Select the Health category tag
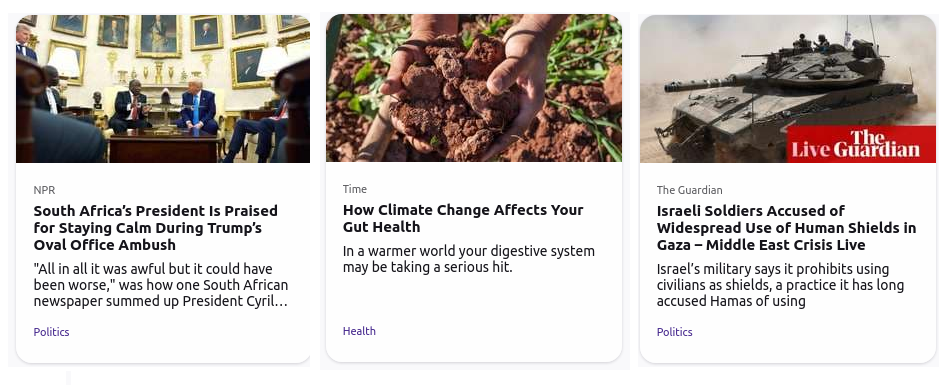 pos(359,331)
